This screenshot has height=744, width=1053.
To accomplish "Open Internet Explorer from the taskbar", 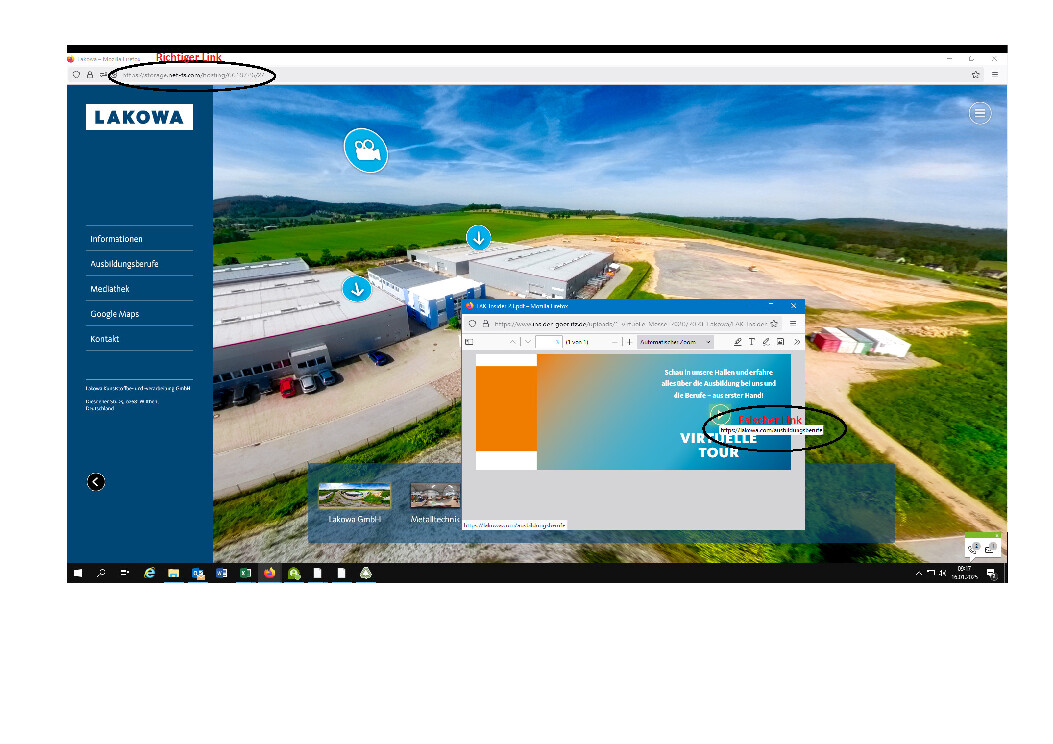I will [149, 573].
